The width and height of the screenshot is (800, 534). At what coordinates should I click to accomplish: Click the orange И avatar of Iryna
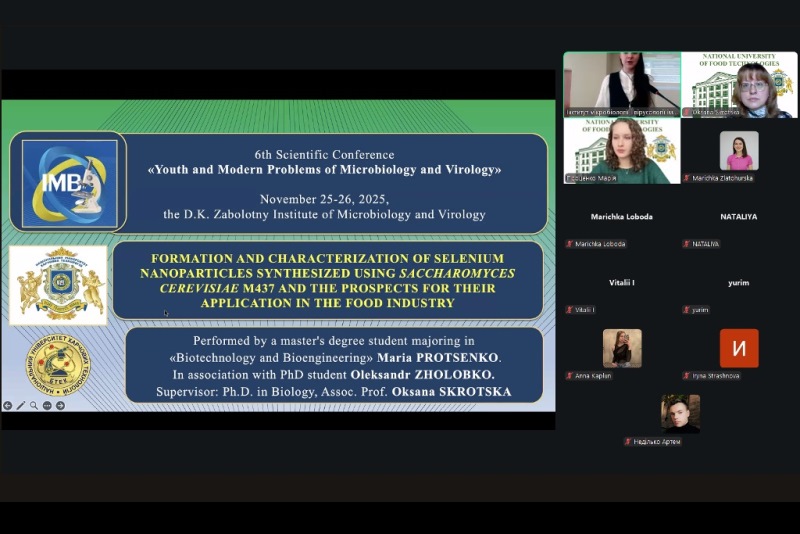tap(739, 348)
